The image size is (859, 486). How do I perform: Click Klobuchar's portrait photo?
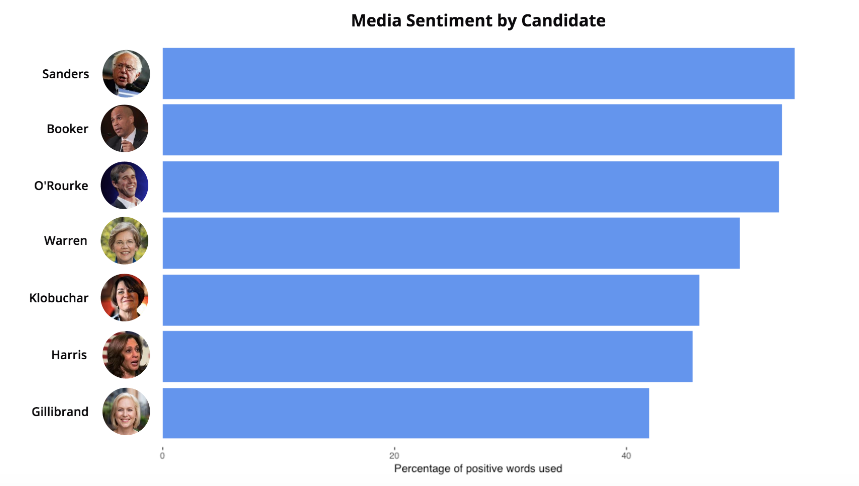(x=124, y=298)
